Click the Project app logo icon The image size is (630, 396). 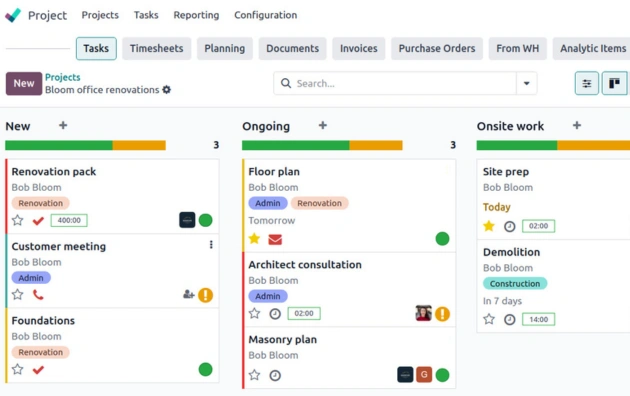point(13,15)
